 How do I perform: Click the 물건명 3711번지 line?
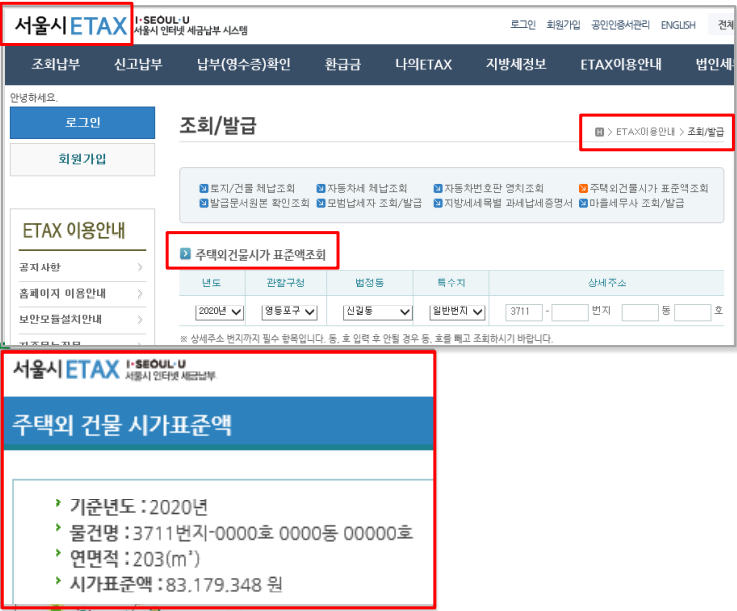click(x=241, y=533)
